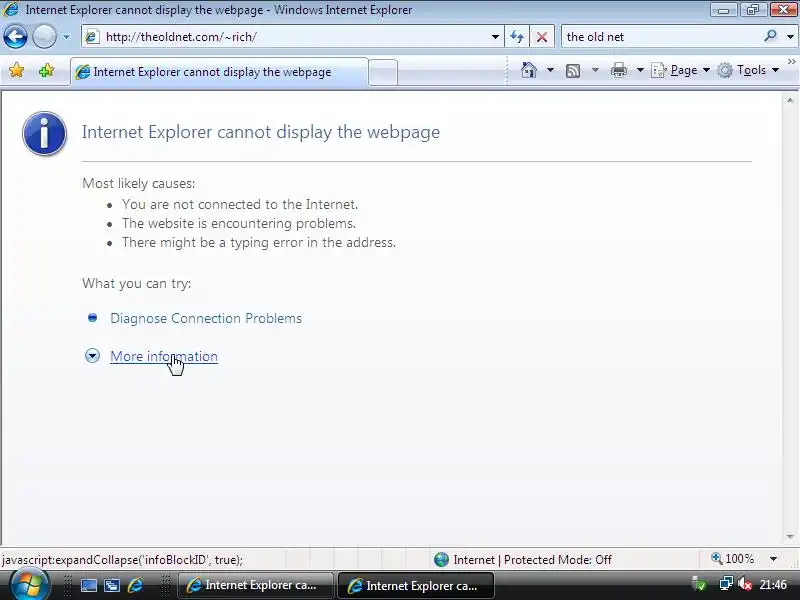Click the muted volume tray icon
The width and height of the screenshot is (800, 600).
coord(745,584)
